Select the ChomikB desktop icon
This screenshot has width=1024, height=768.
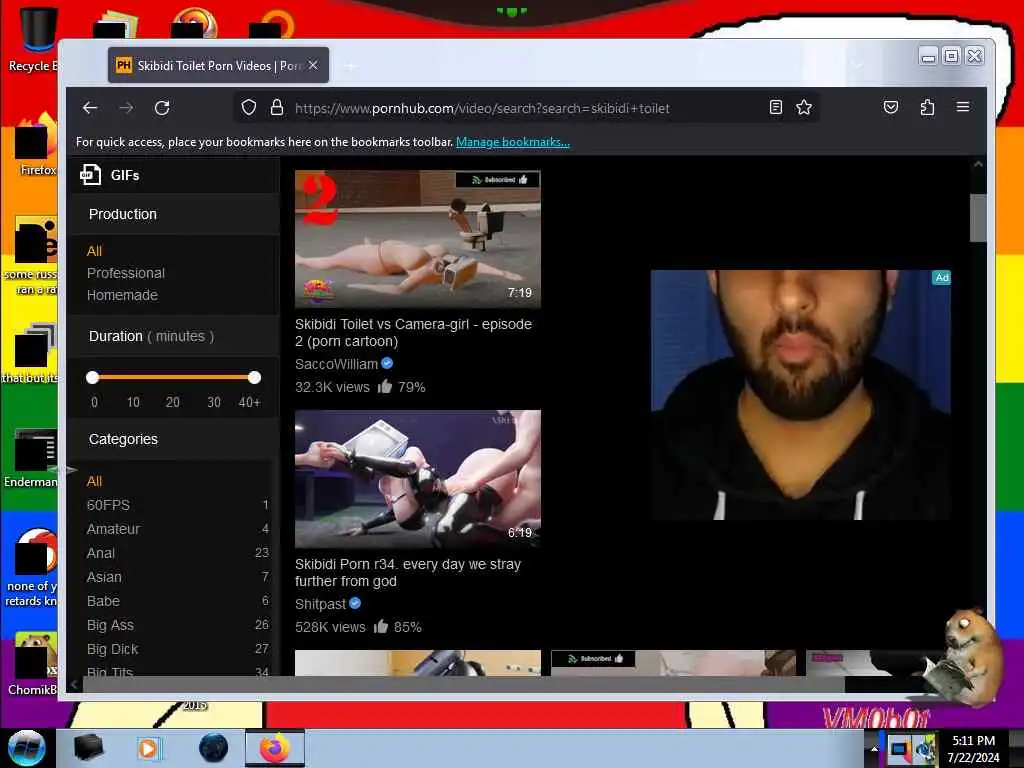coord(33,664)
